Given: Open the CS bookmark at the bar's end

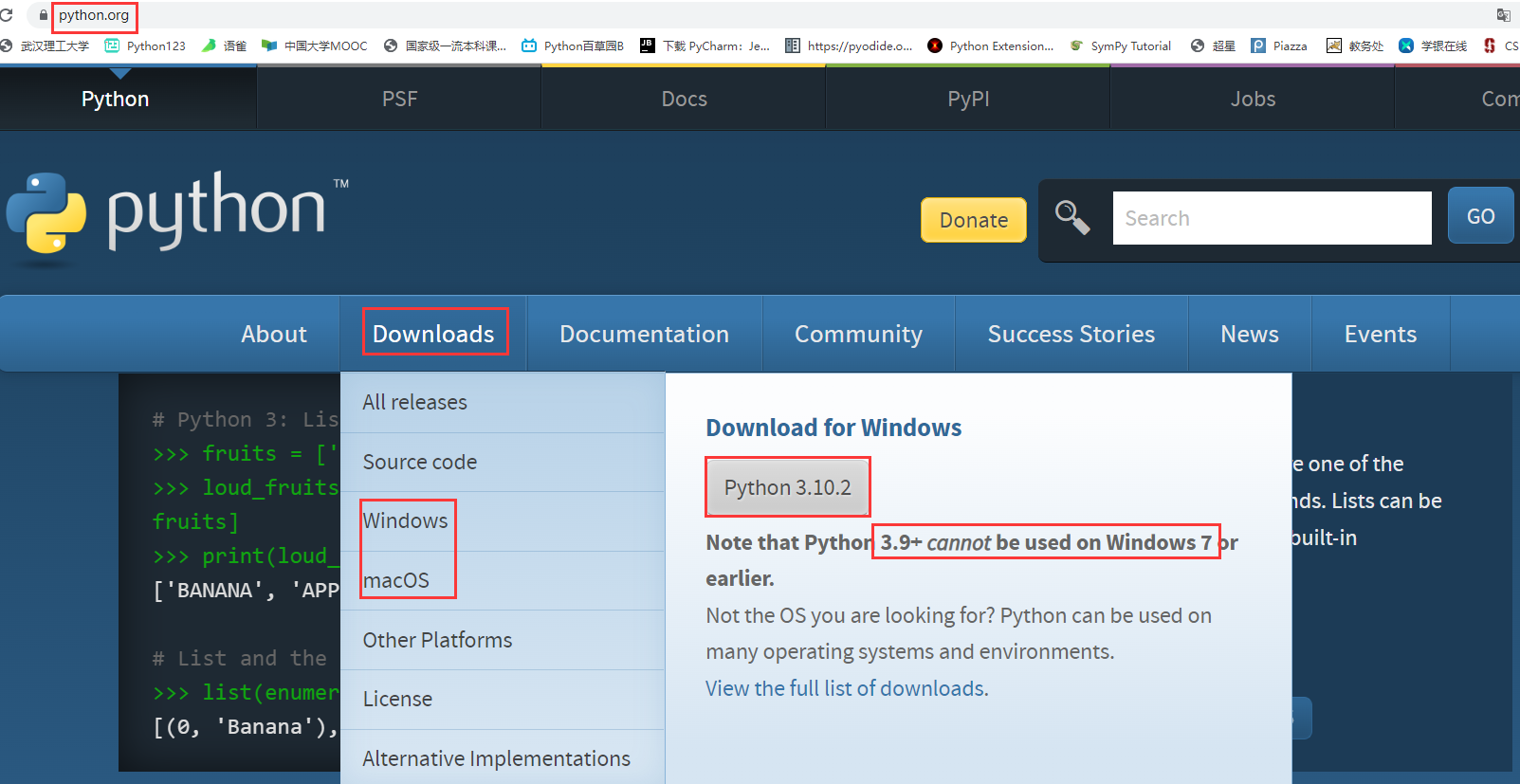Looking at the screenshot, I should (x=1502, y=46).
